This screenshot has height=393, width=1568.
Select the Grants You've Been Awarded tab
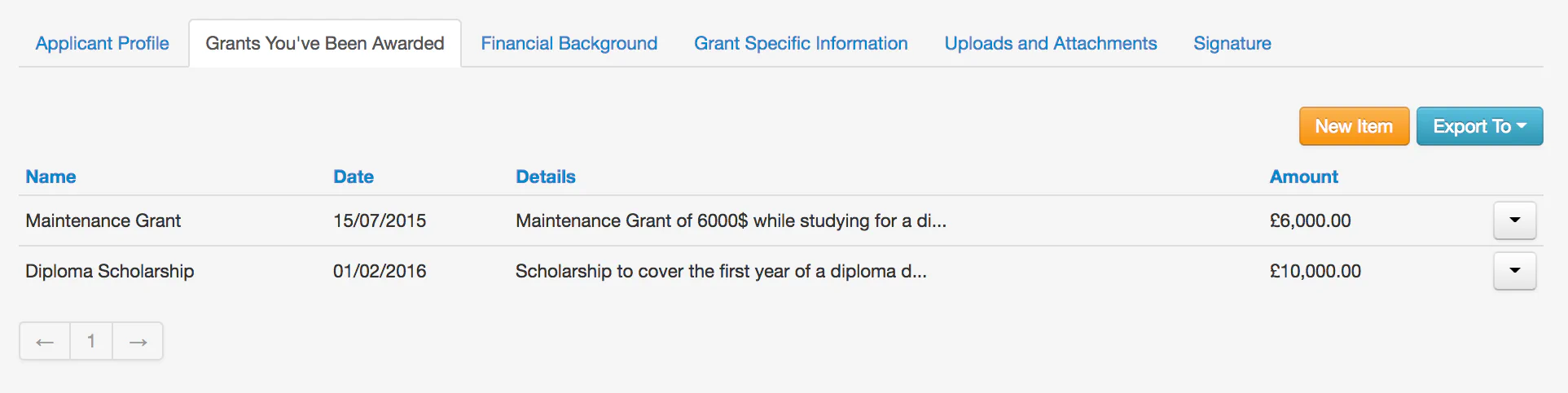pos(324,43)
